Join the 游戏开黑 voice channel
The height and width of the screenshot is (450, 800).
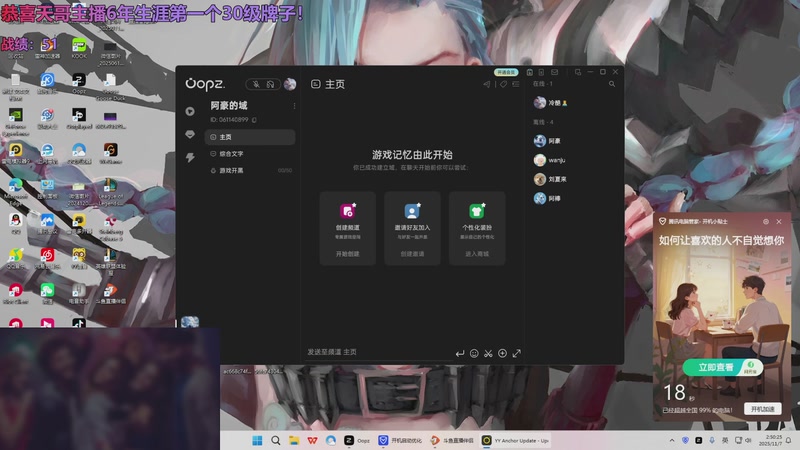click(x=250, y=170)
